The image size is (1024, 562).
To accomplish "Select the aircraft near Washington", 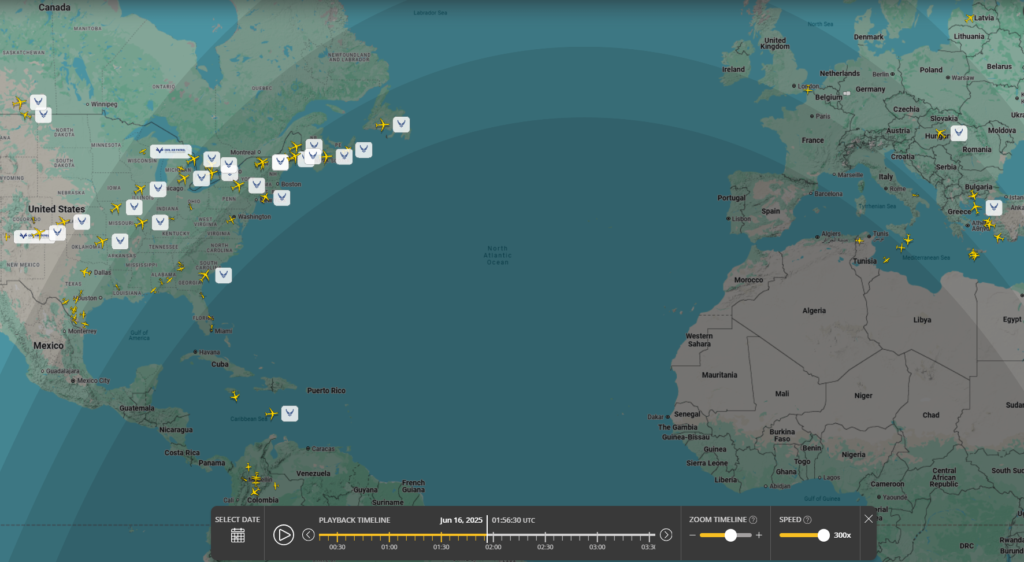I will coord(231,220).
